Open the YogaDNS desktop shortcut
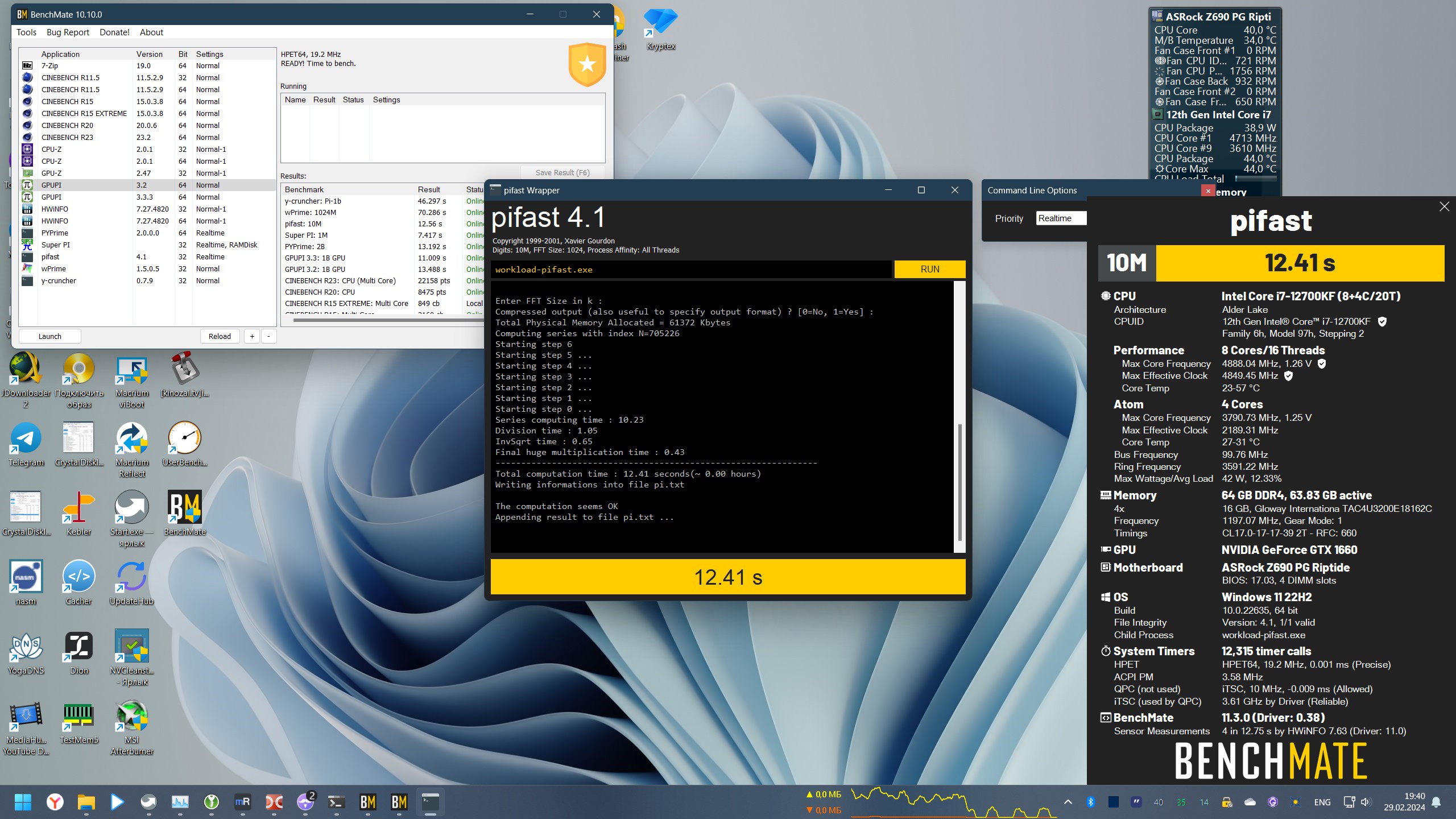Viewport: 1456px width, 819px height. click(x=26, y=652)
